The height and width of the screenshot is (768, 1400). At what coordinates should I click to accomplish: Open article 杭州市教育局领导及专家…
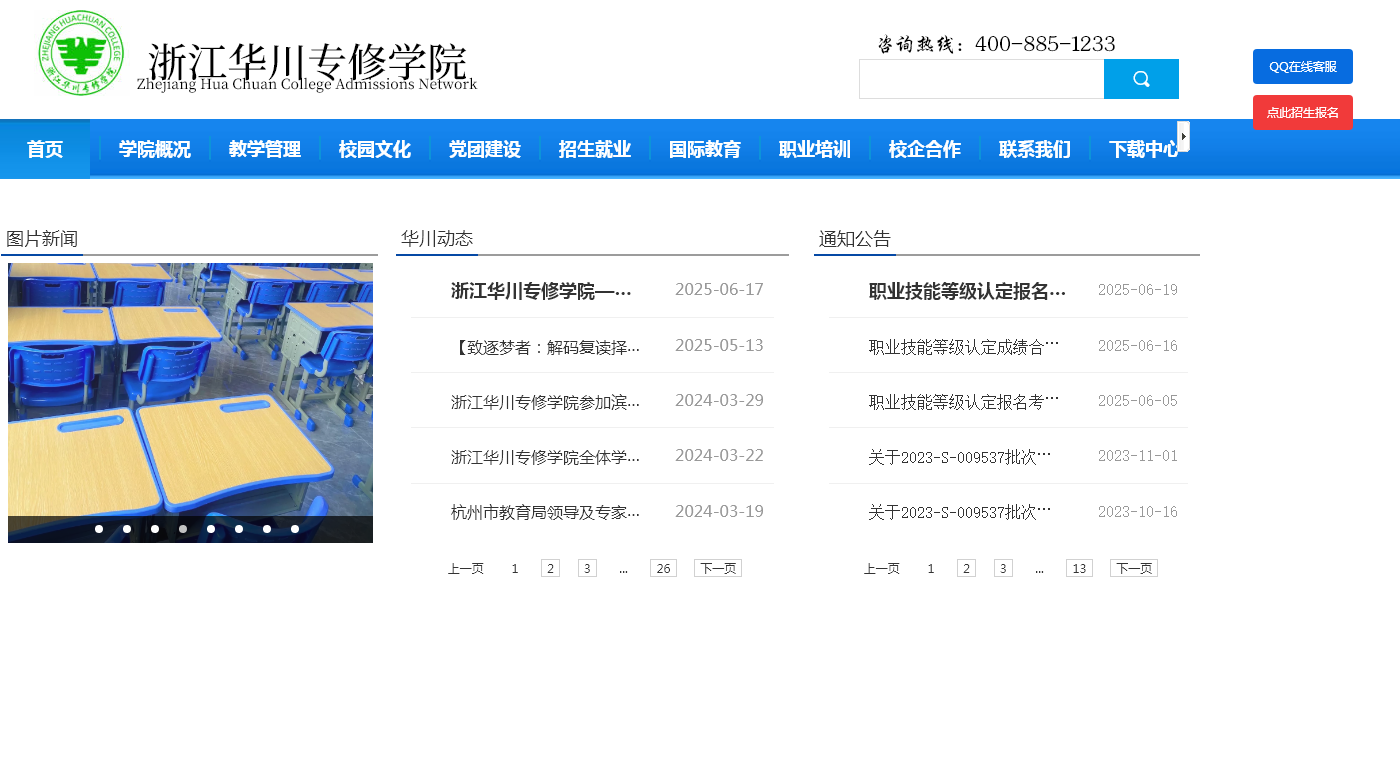[x=545, y=512]
